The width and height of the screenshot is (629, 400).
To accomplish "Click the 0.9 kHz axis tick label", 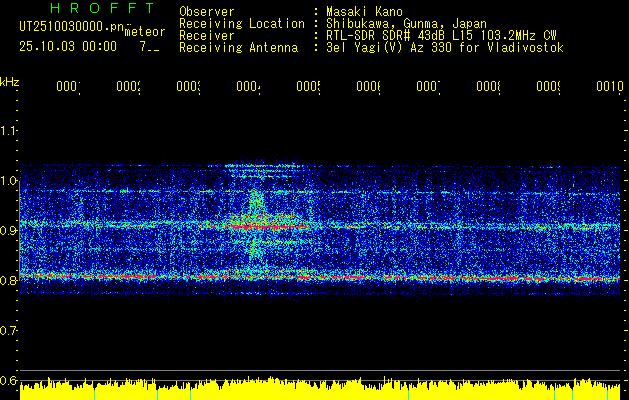I will click(x=9, y=230).
